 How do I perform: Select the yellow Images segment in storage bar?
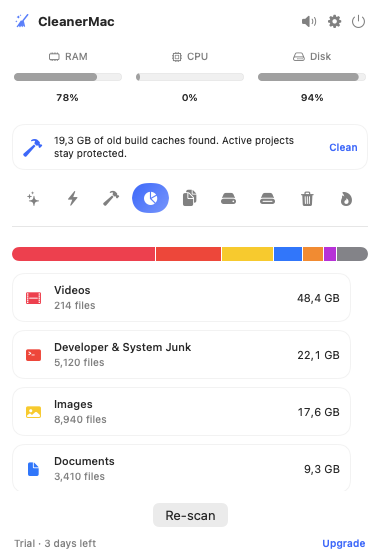coord(247,254)
